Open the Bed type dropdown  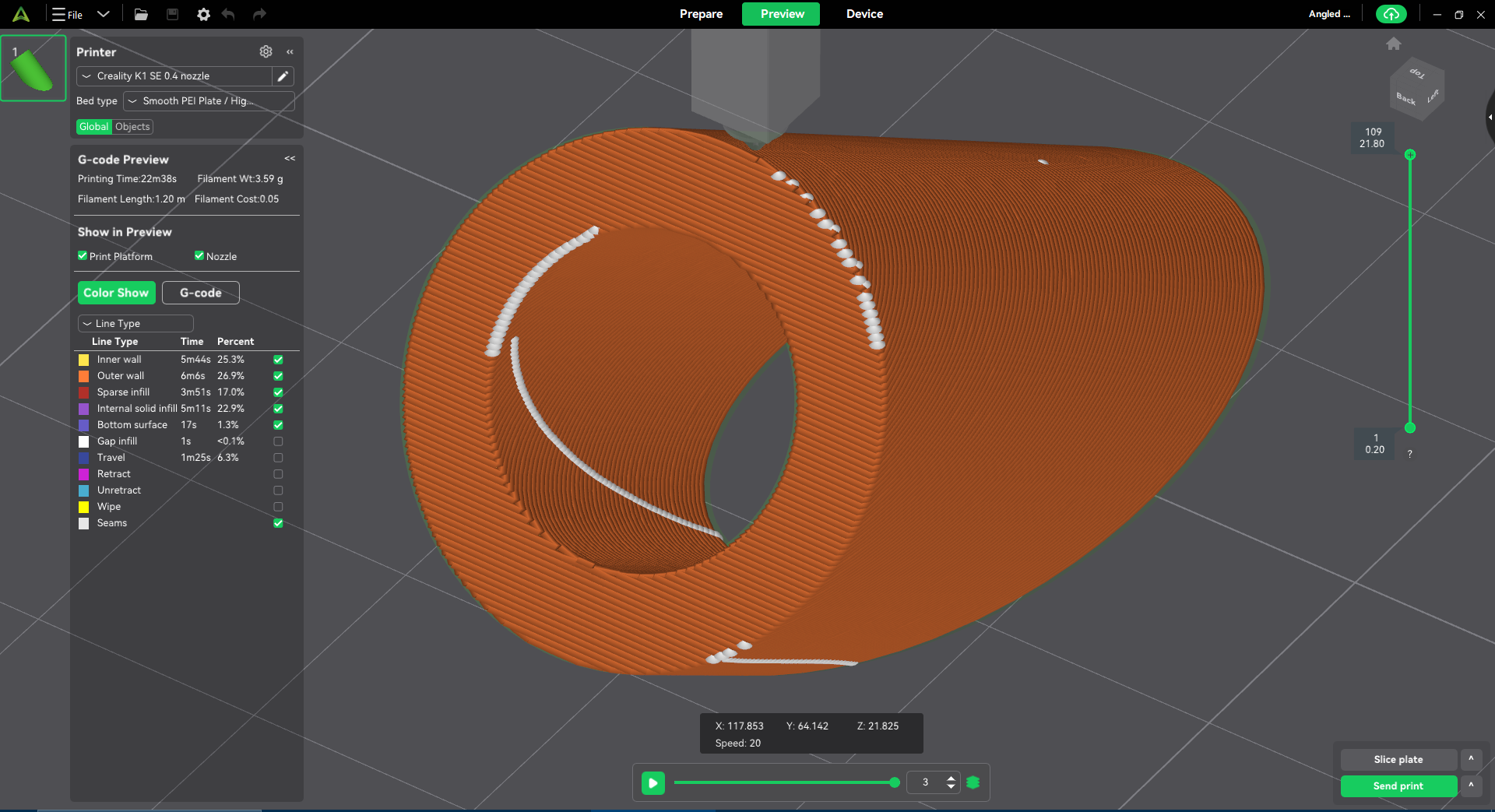[209, 101]
